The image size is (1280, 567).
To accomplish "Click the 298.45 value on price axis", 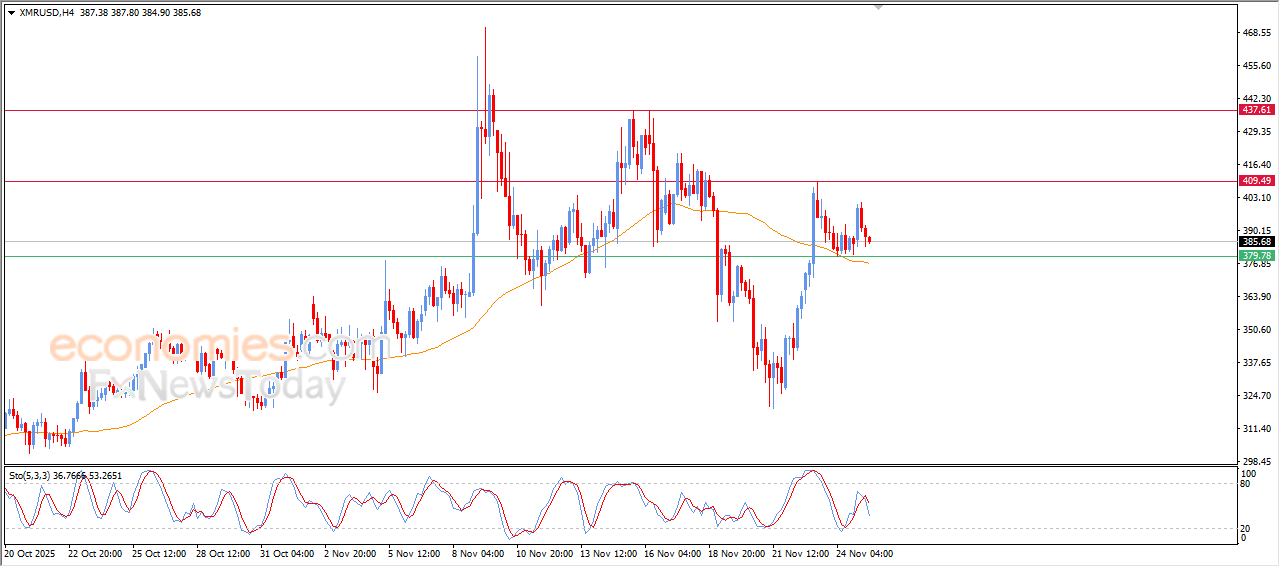I will pos(1255,462).
